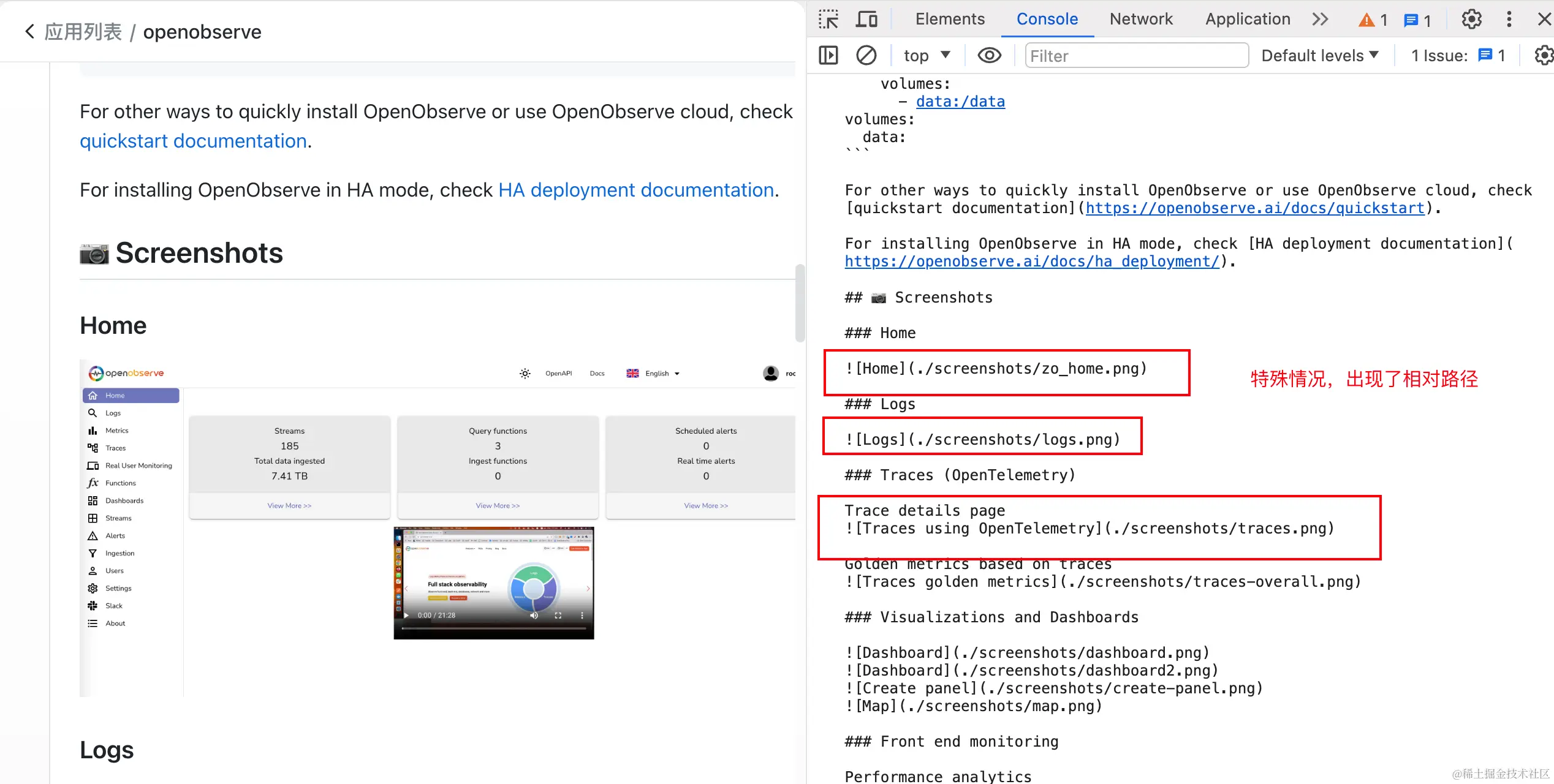Open the openobserve.ai/docs/ha_deployment URL in console
Viewport: 1554px width, 784px height.
click(1032, 262)
